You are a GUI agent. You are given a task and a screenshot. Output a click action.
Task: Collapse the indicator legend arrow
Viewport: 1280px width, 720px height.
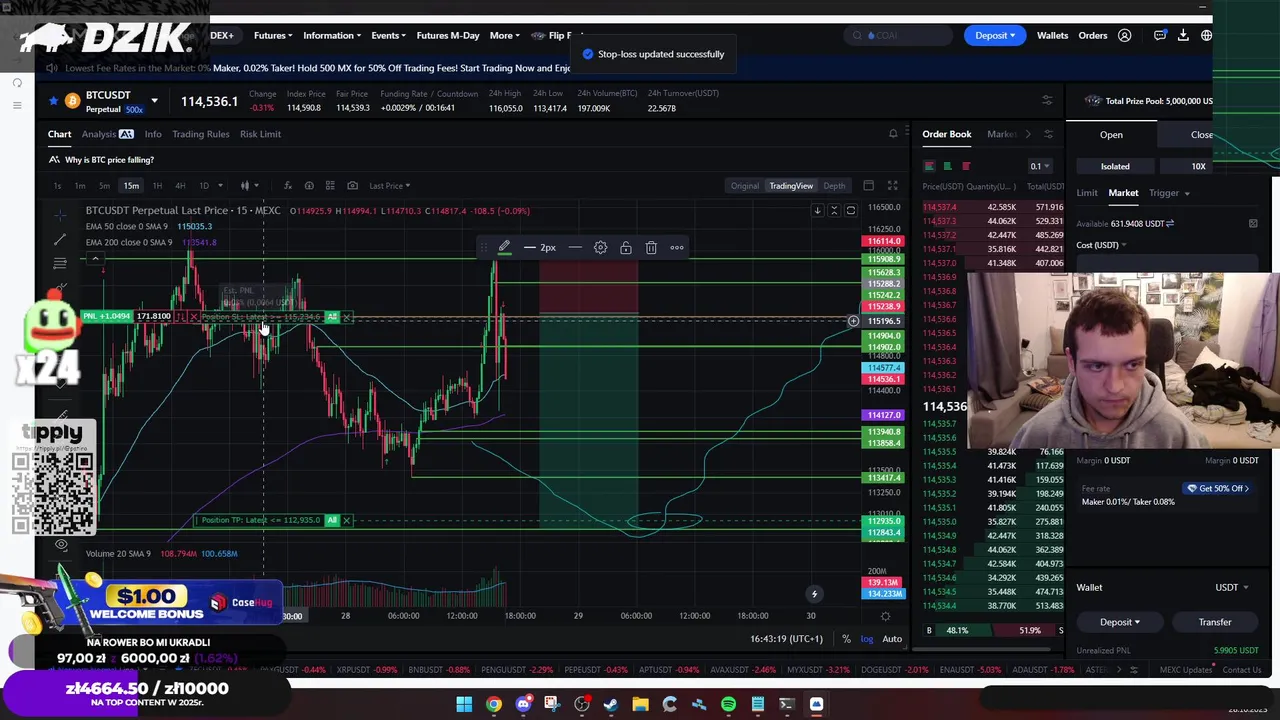95,259
